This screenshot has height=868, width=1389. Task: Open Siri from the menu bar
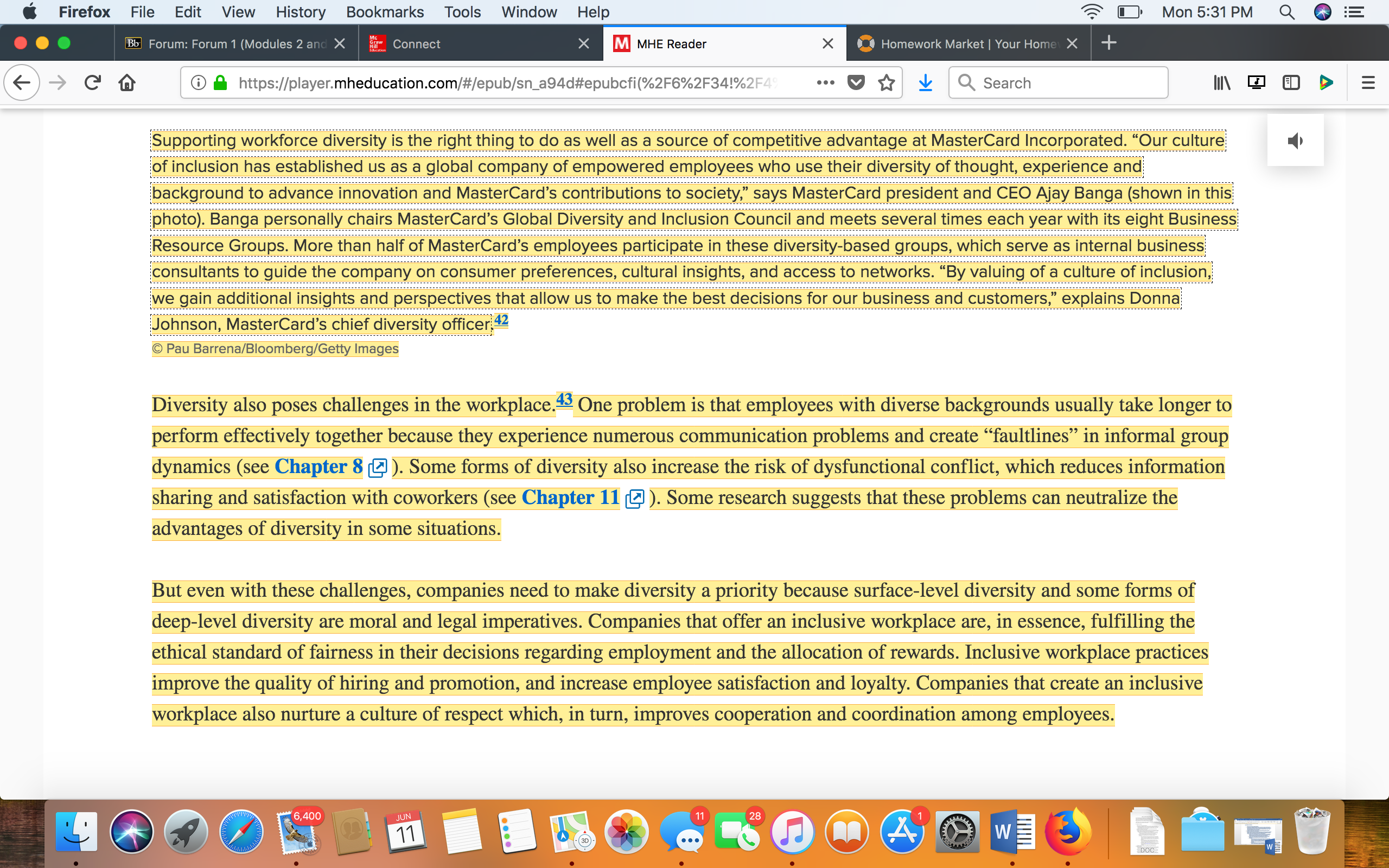[x=1322, y=12]
